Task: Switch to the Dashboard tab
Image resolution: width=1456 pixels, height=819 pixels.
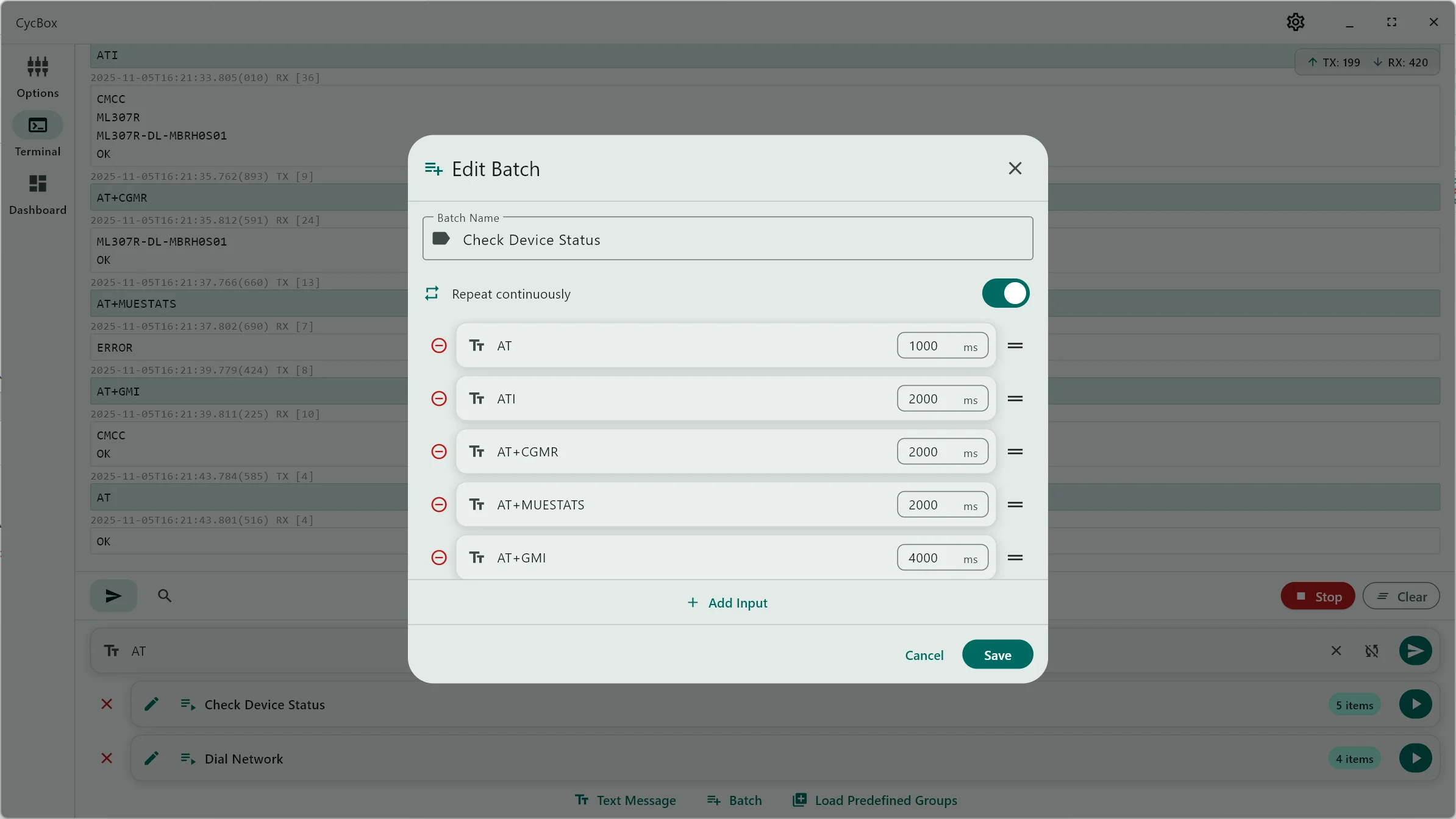Action: point(38,194)
